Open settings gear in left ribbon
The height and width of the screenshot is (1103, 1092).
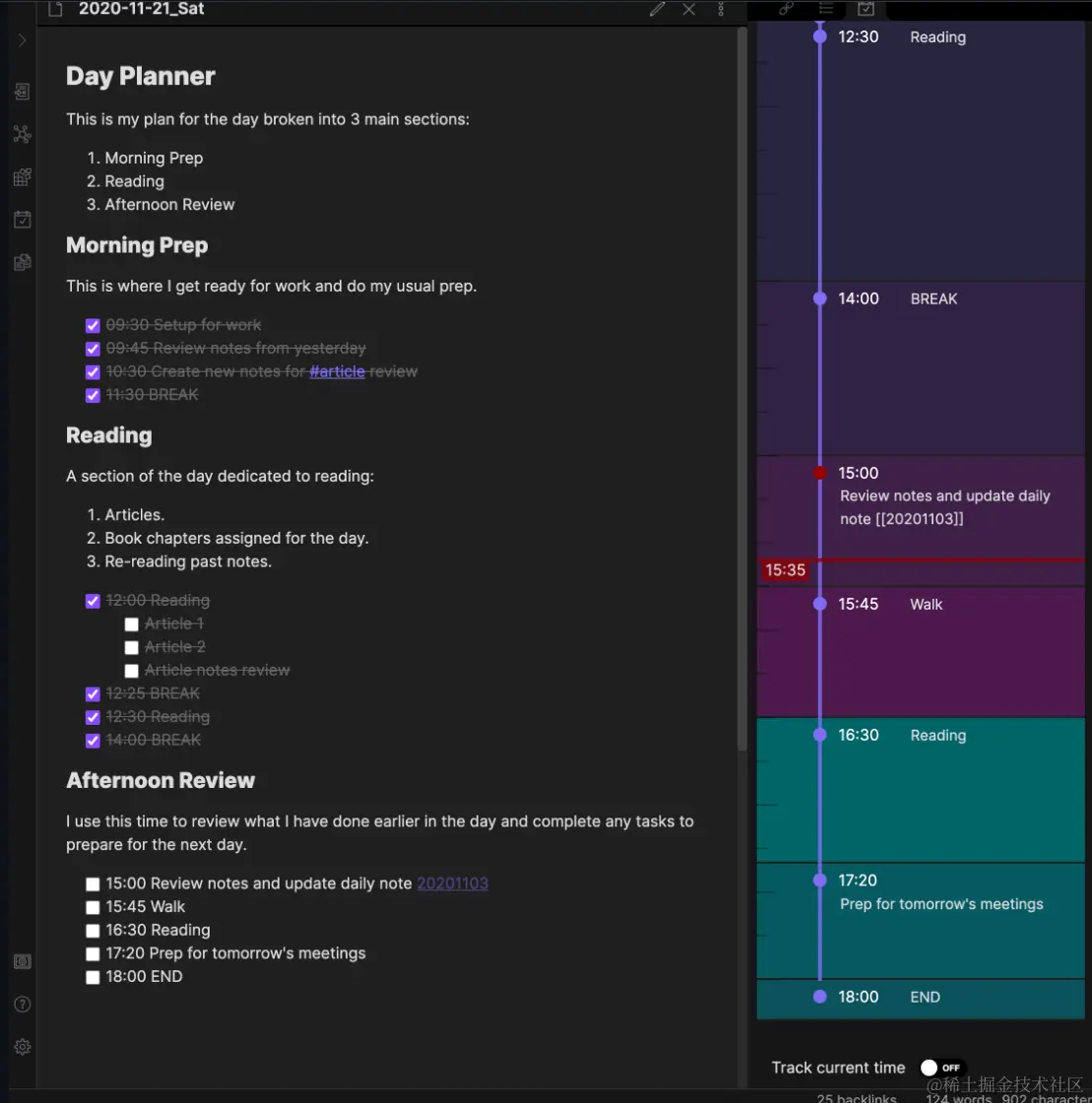(22, 1047)
